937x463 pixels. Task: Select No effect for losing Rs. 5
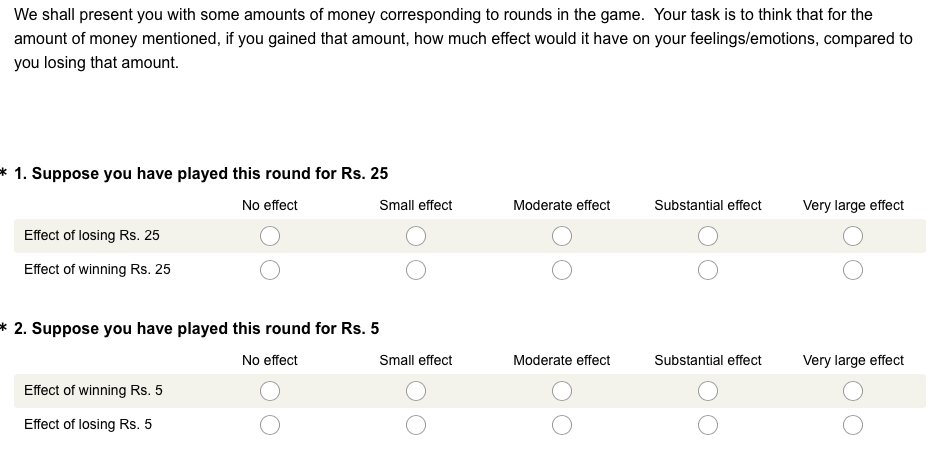(x=270, y=425)
